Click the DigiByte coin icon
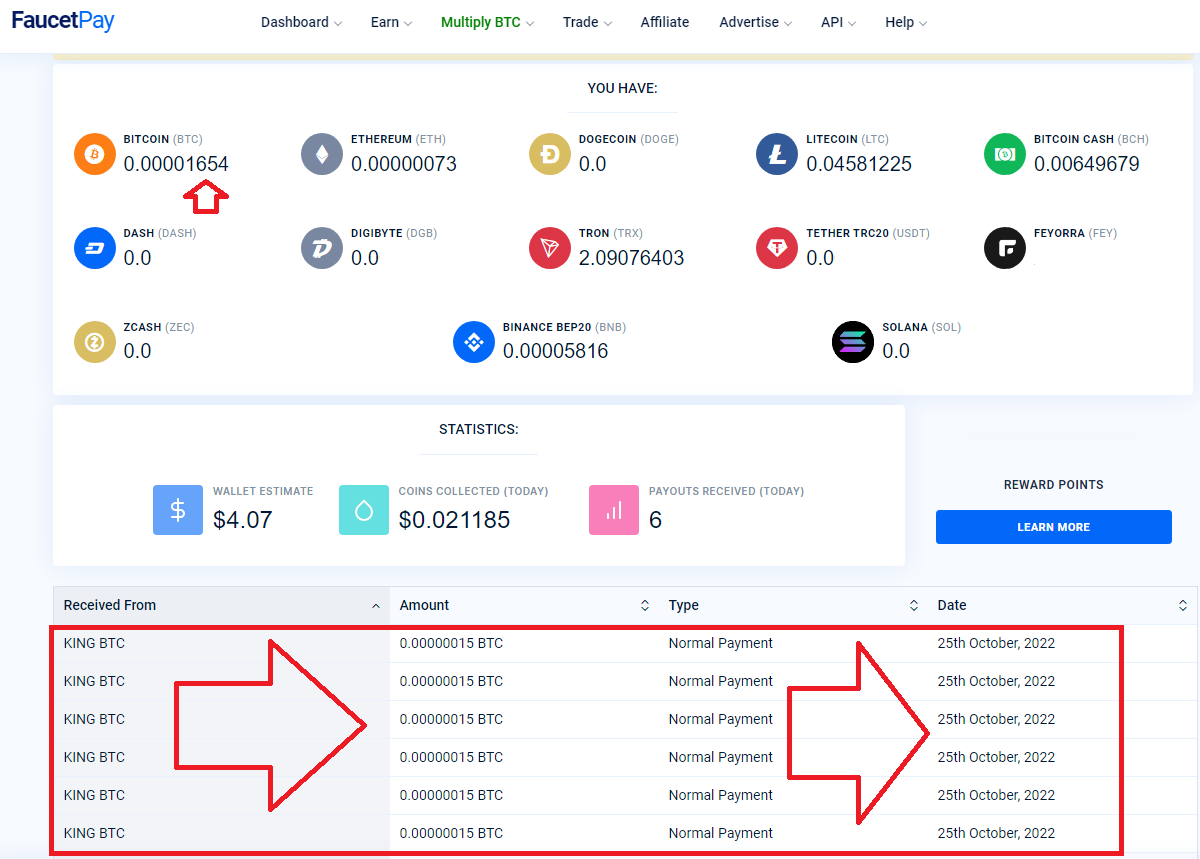 (322, 248)
